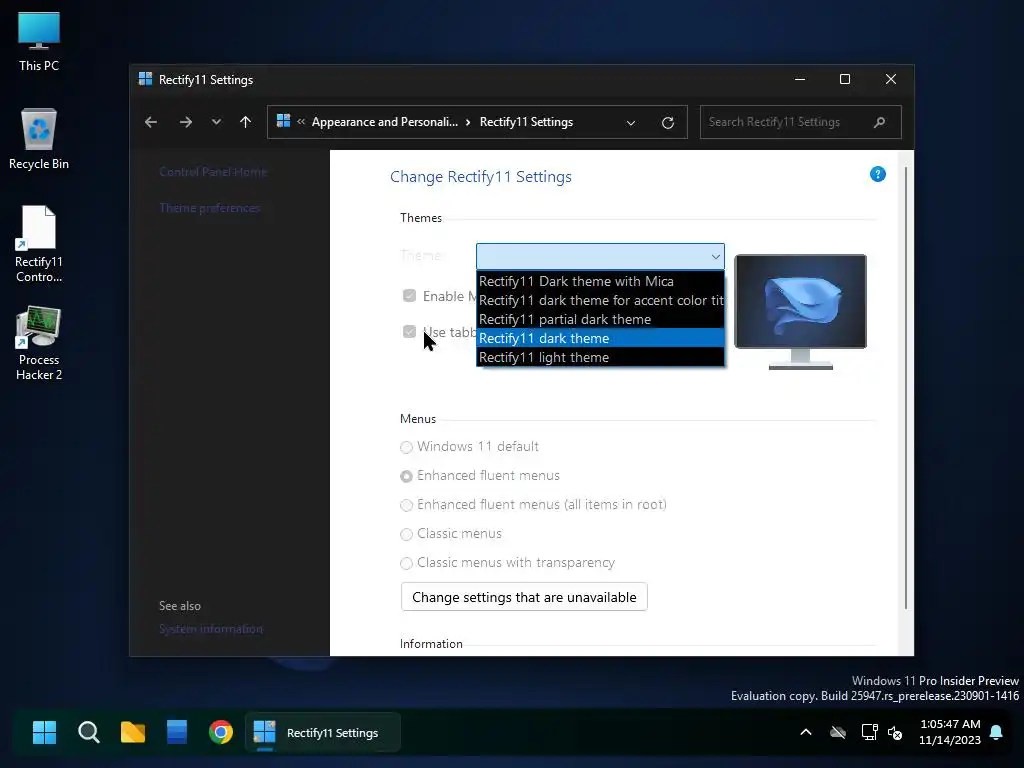The height and width of the screenshot is (768, 1024).
Task: Choose Rectify11 Dark theme with Mica
Action: pyautogui.click(x=600, y=281)
